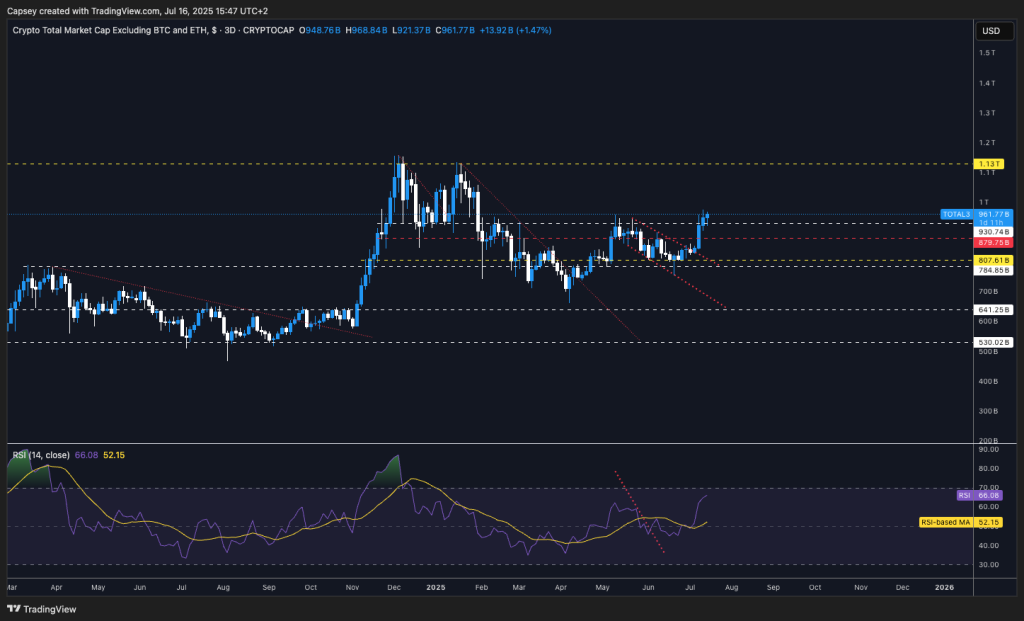The height and width of the screenshot is (621, 1024).
Task: Open the RSI (14, close) indicator legend
Action: tap(39, 455)
